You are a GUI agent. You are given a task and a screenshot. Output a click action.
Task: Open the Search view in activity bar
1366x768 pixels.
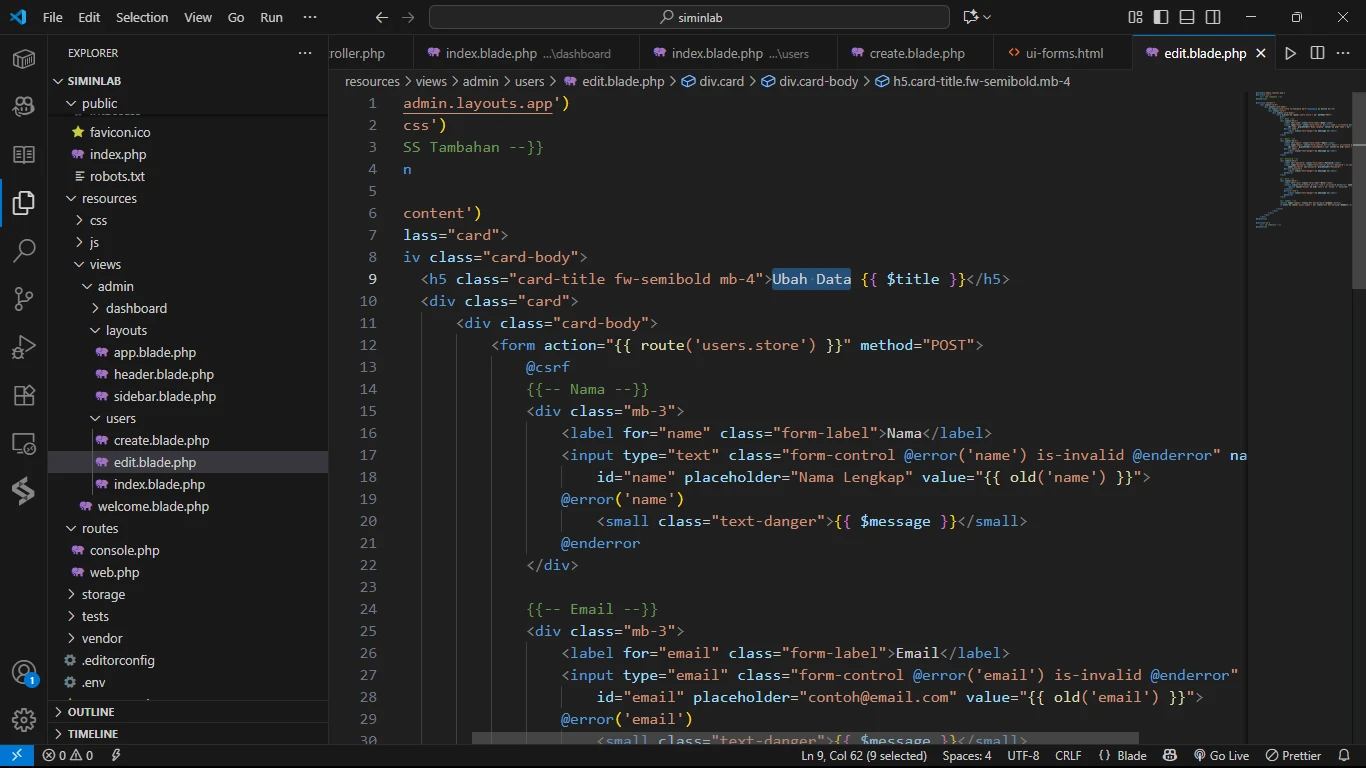(x=24, y=250)
